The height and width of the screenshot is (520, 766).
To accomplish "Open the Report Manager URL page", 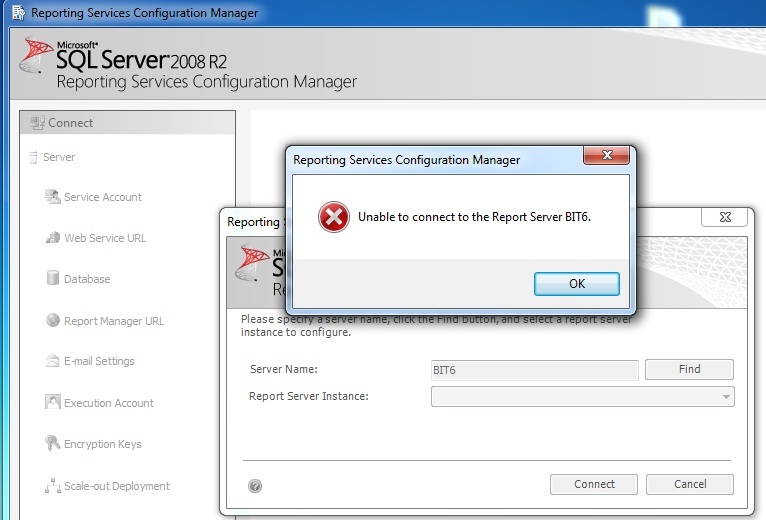I will tap(114, 322).
